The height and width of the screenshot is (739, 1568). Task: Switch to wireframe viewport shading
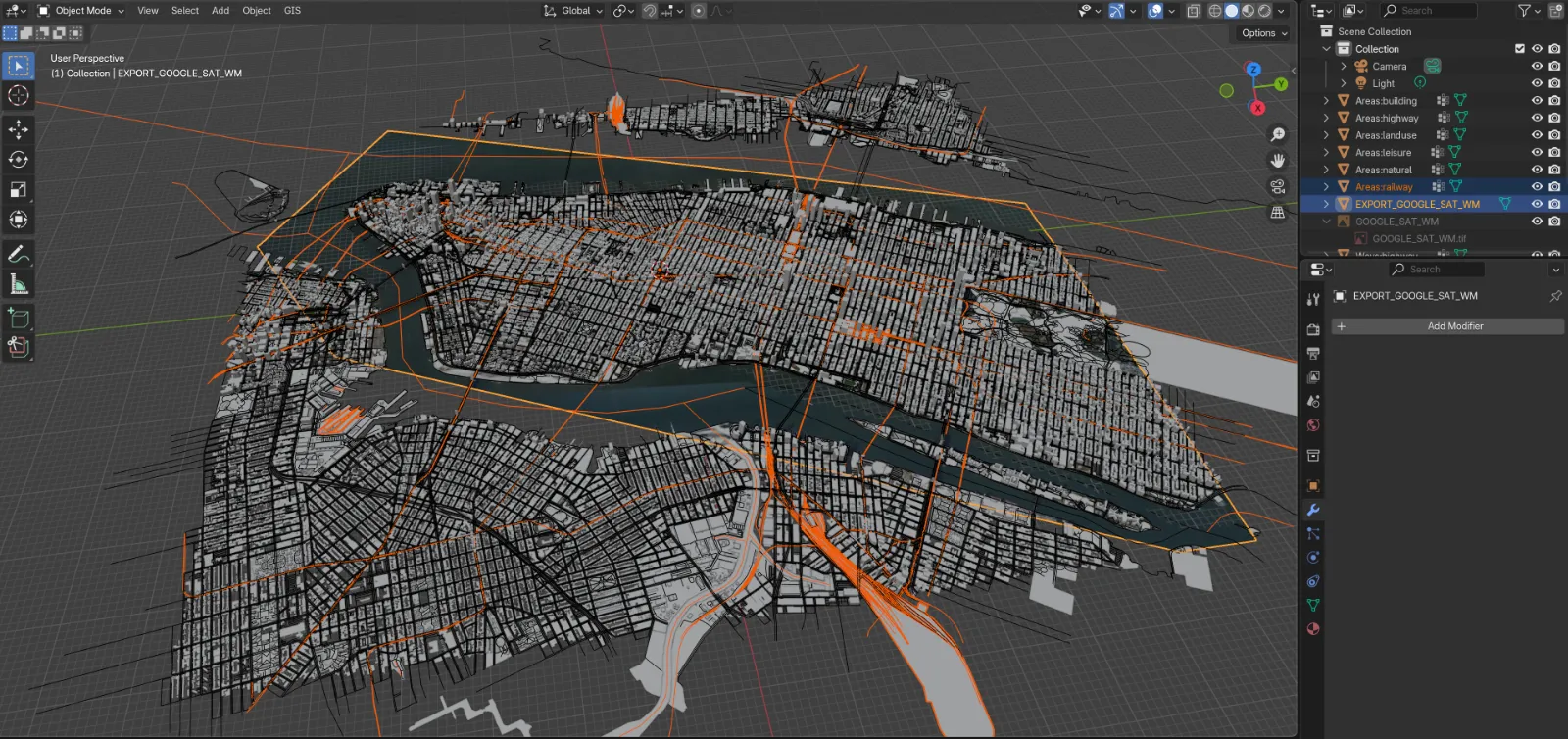tap(1215, 11)
